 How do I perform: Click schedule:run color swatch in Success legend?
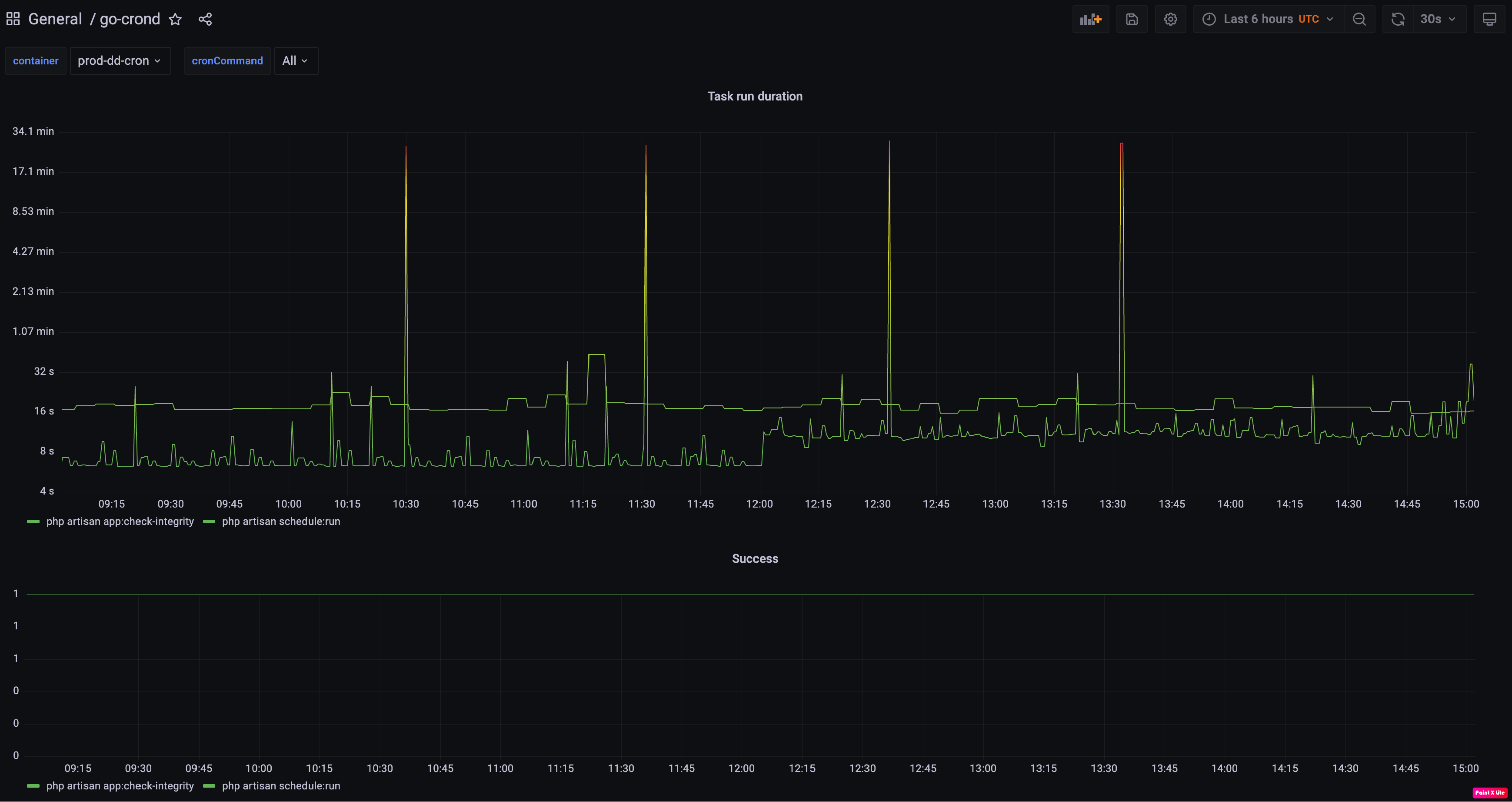click(x=209, y=785)
